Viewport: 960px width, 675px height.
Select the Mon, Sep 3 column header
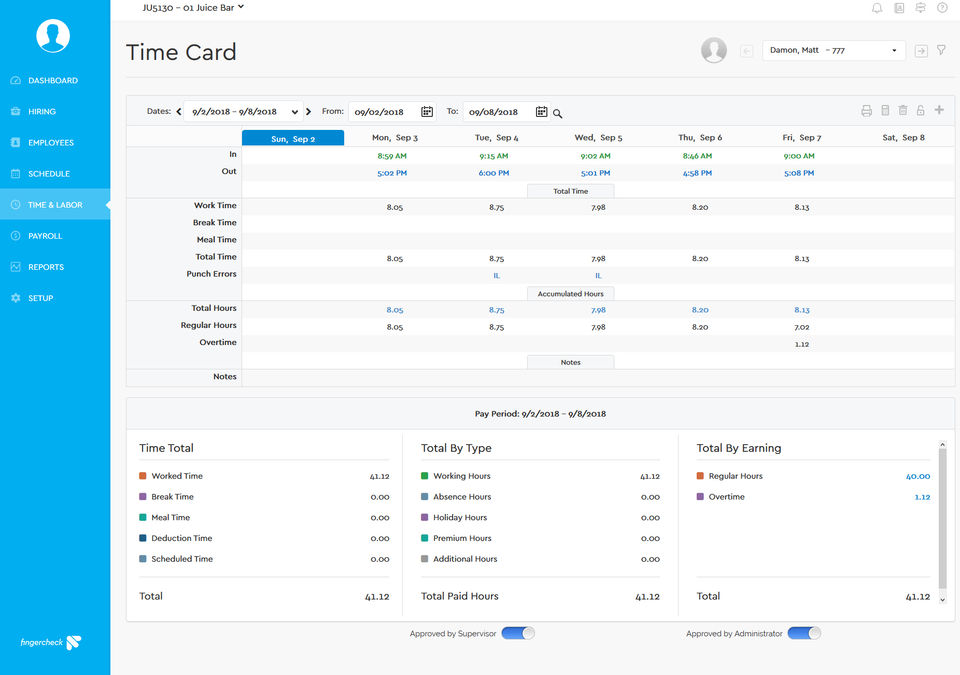click(x=395, y=138)
